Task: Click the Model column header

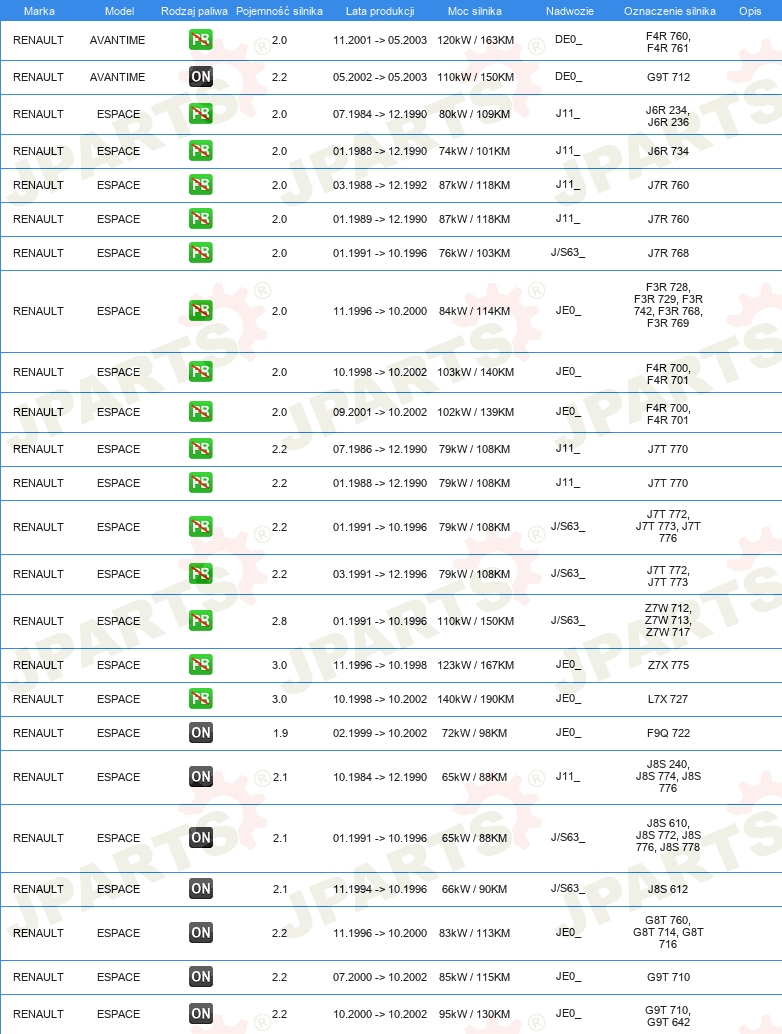Action: pyautogui.click(x=119, y=11)
